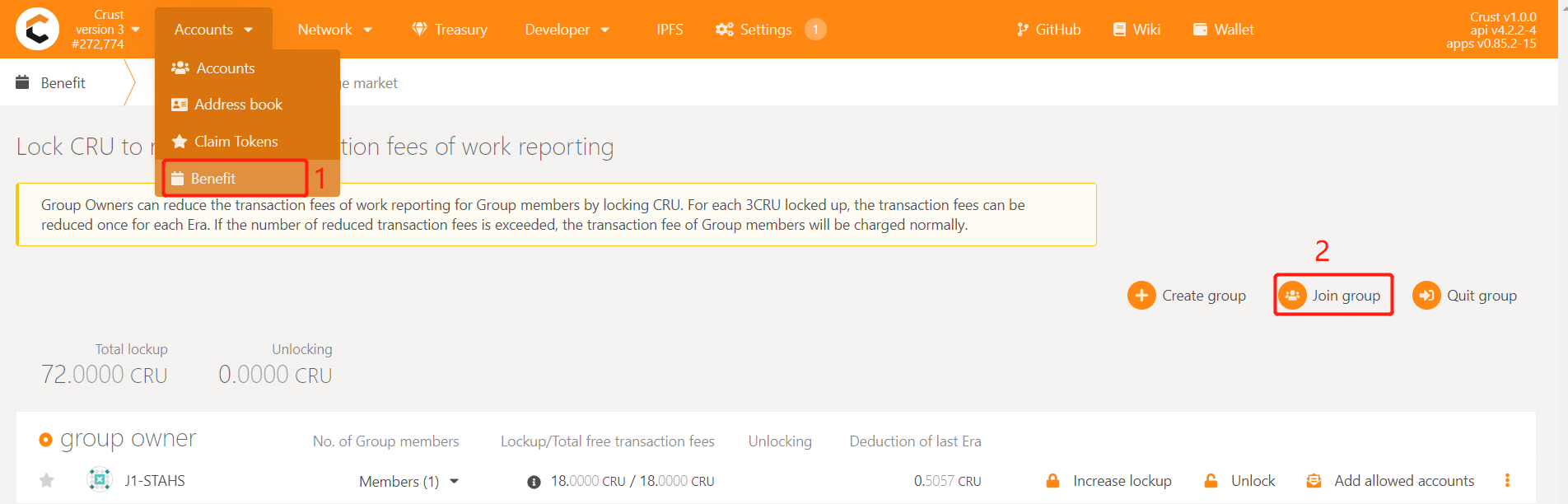
Task: Click Increase lockup button
Action: [x=1108, y=481]
